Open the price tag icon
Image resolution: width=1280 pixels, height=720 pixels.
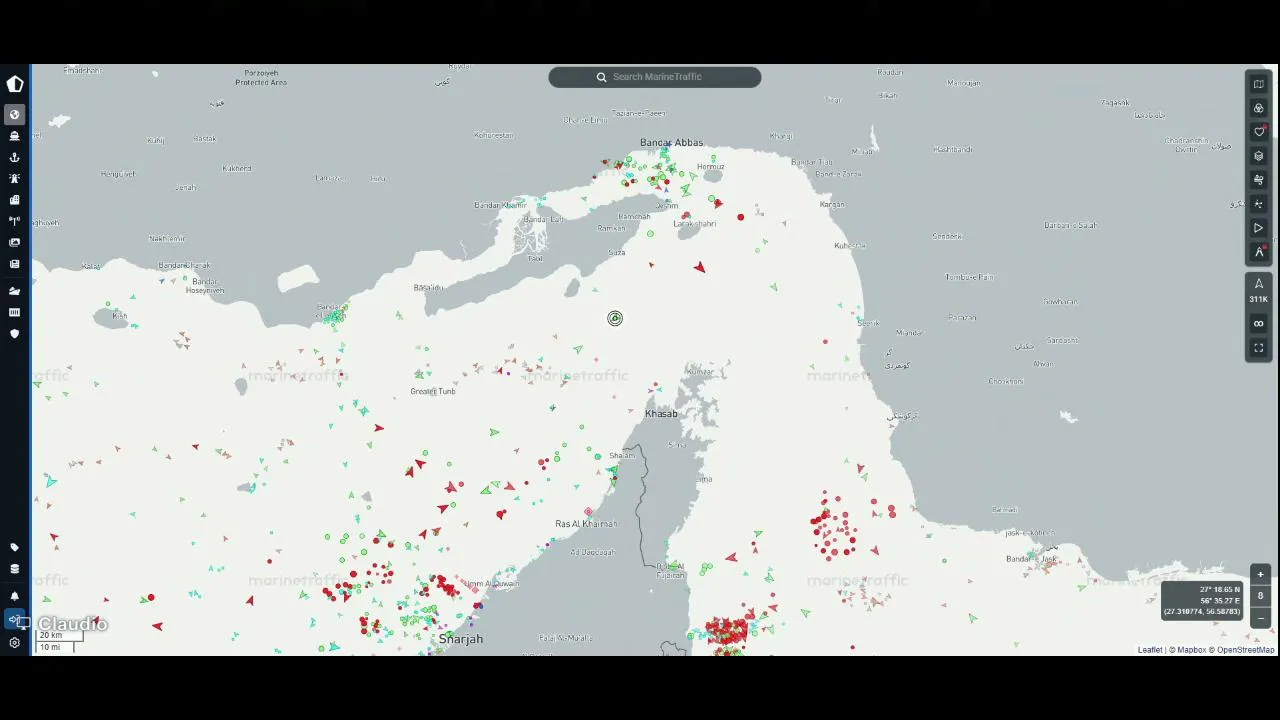pyautogui.click(x=14, y=548)
